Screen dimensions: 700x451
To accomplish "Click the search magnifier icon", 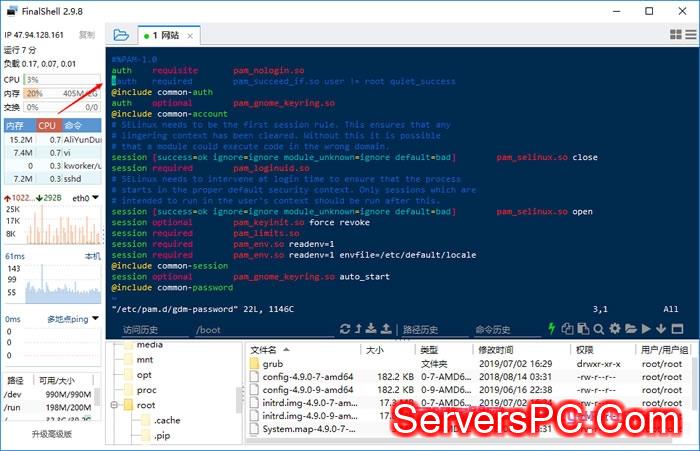I will tap(599, 329).
